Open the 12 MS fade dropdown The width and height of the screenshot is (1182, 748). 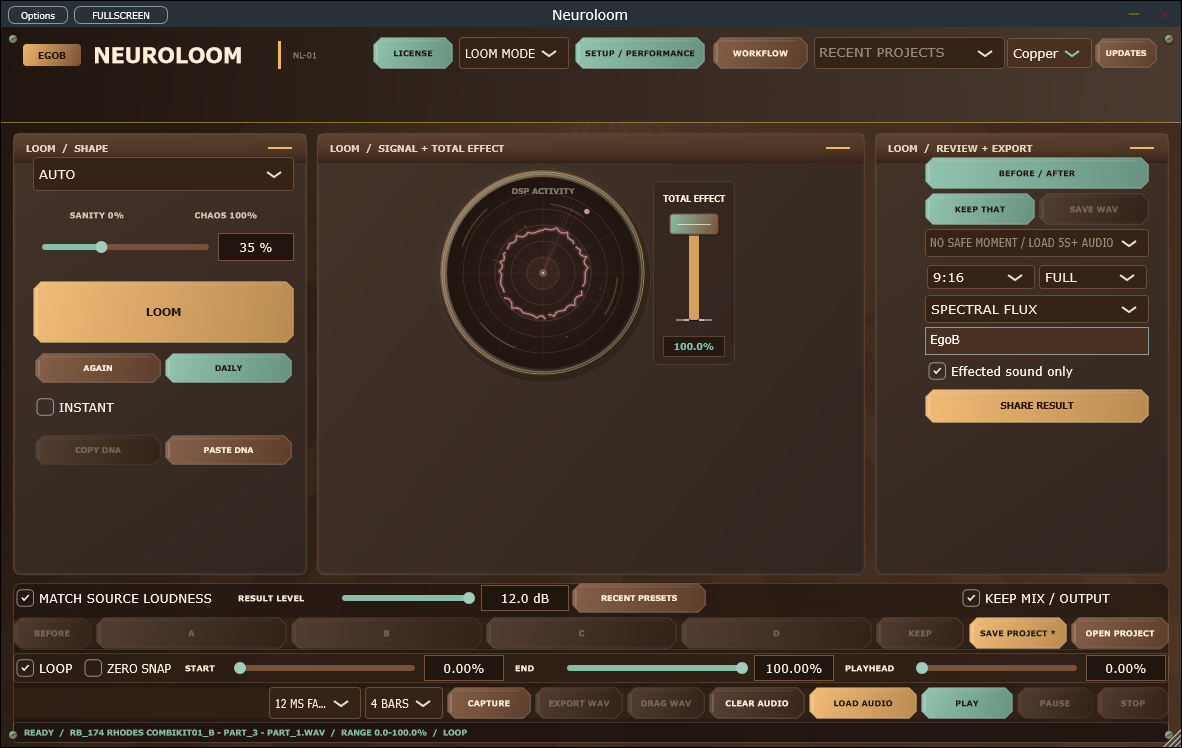coord(314,704)
